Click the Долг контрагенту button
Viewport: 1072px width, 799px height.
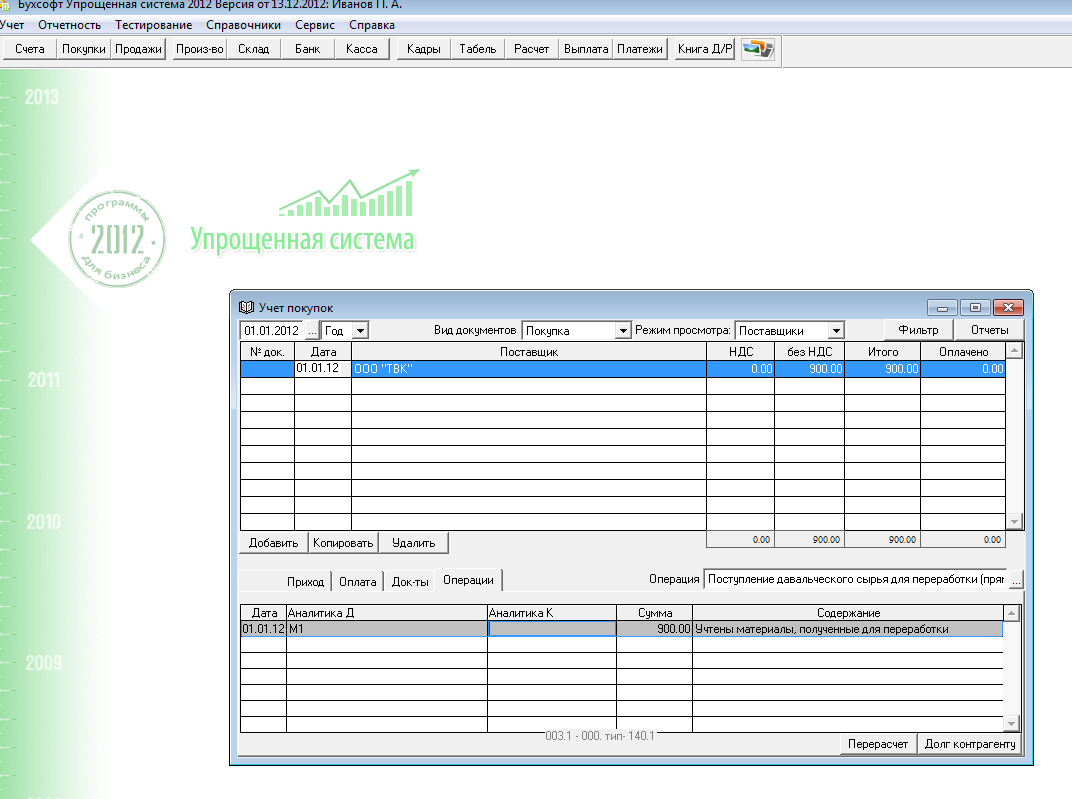click(x=969, y=744)
